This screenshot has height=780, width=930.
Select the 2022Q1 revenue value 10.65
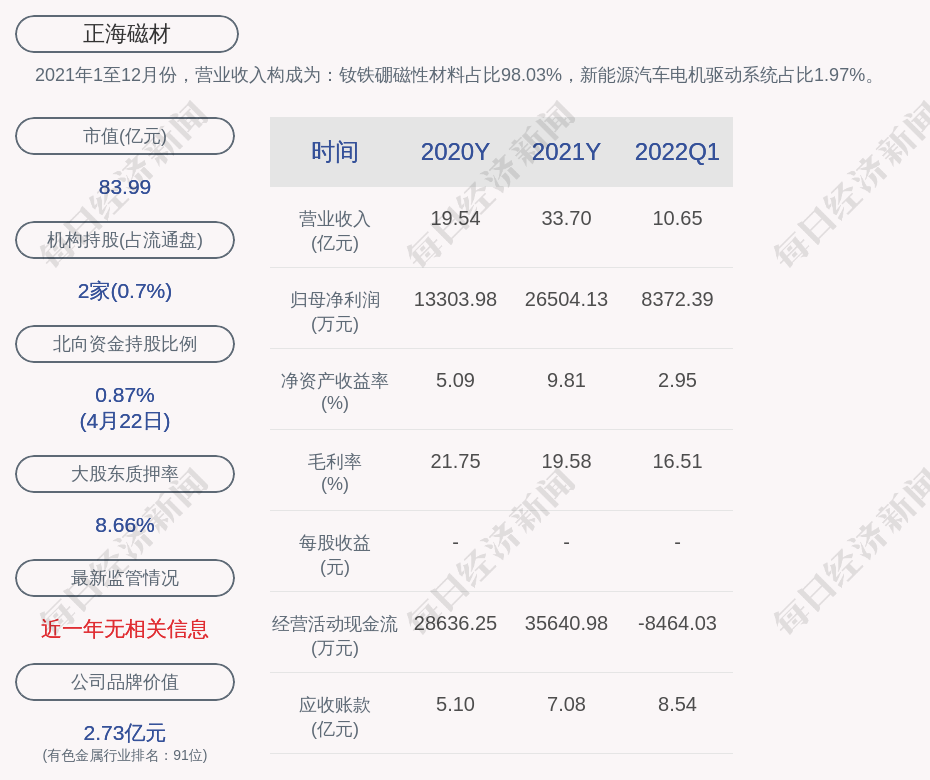point(677,218)
